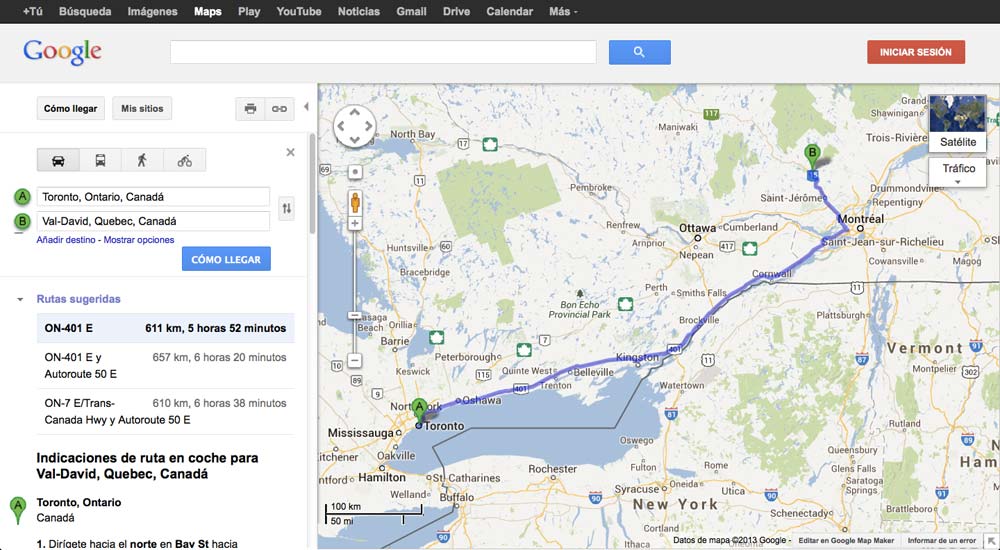Swap start and destination icon
The height and width of the screenshot is (550, 1000).
(286, 208)
